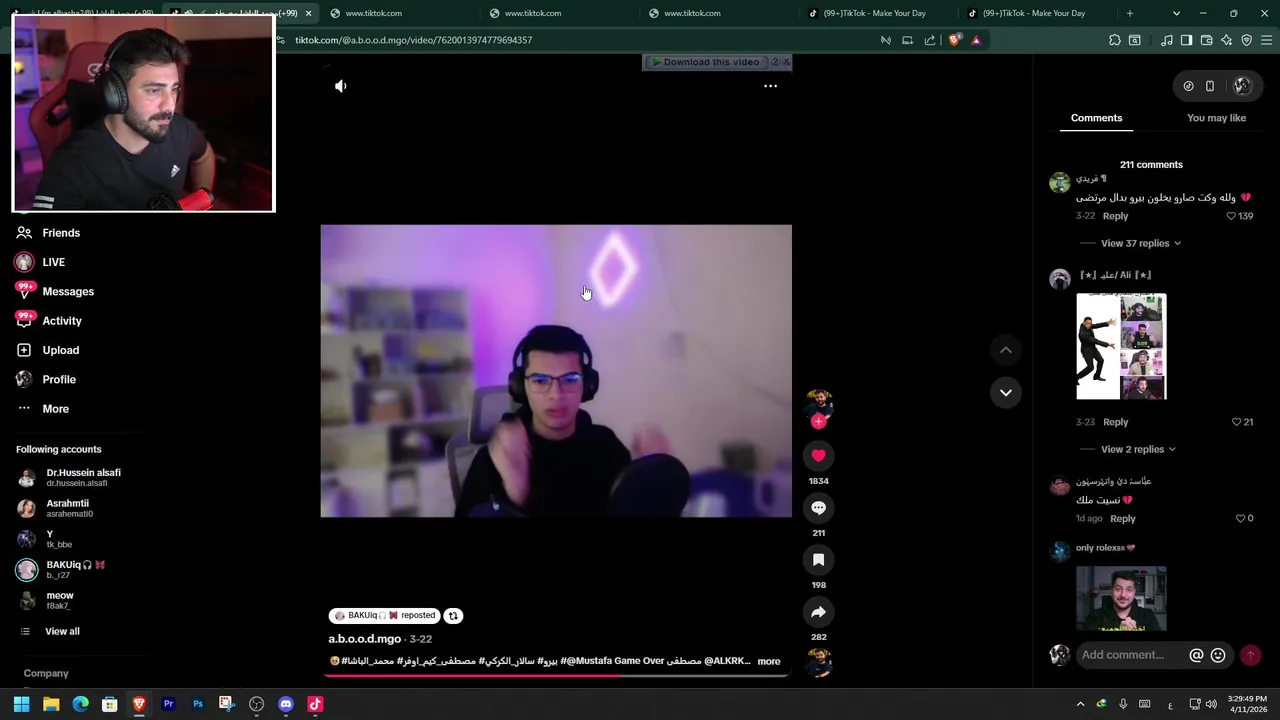The height and width of the screenshot is (720, 1280).
Task: Reply to the first comment dated 3-22
Action: (x=1115, y=216)
